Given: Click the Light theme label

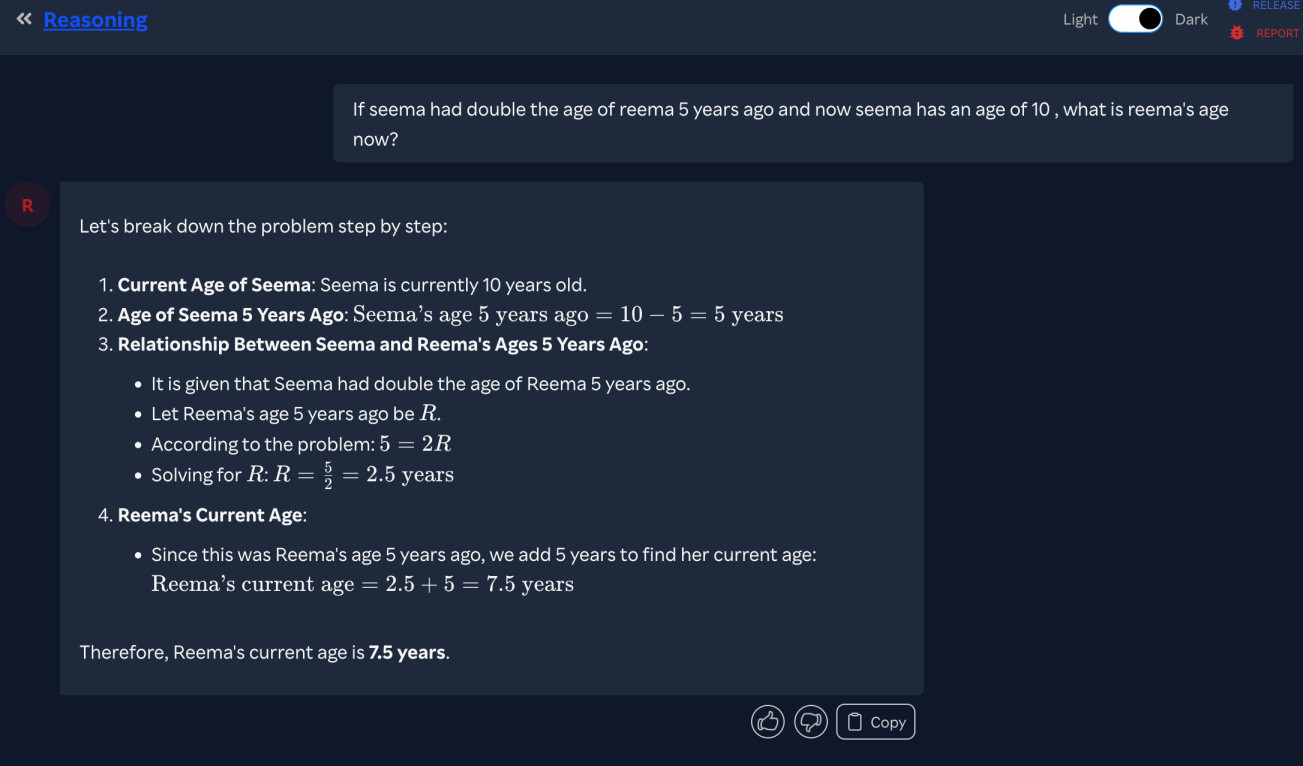Looking at the screenshot, I should tap(1080, 19).
